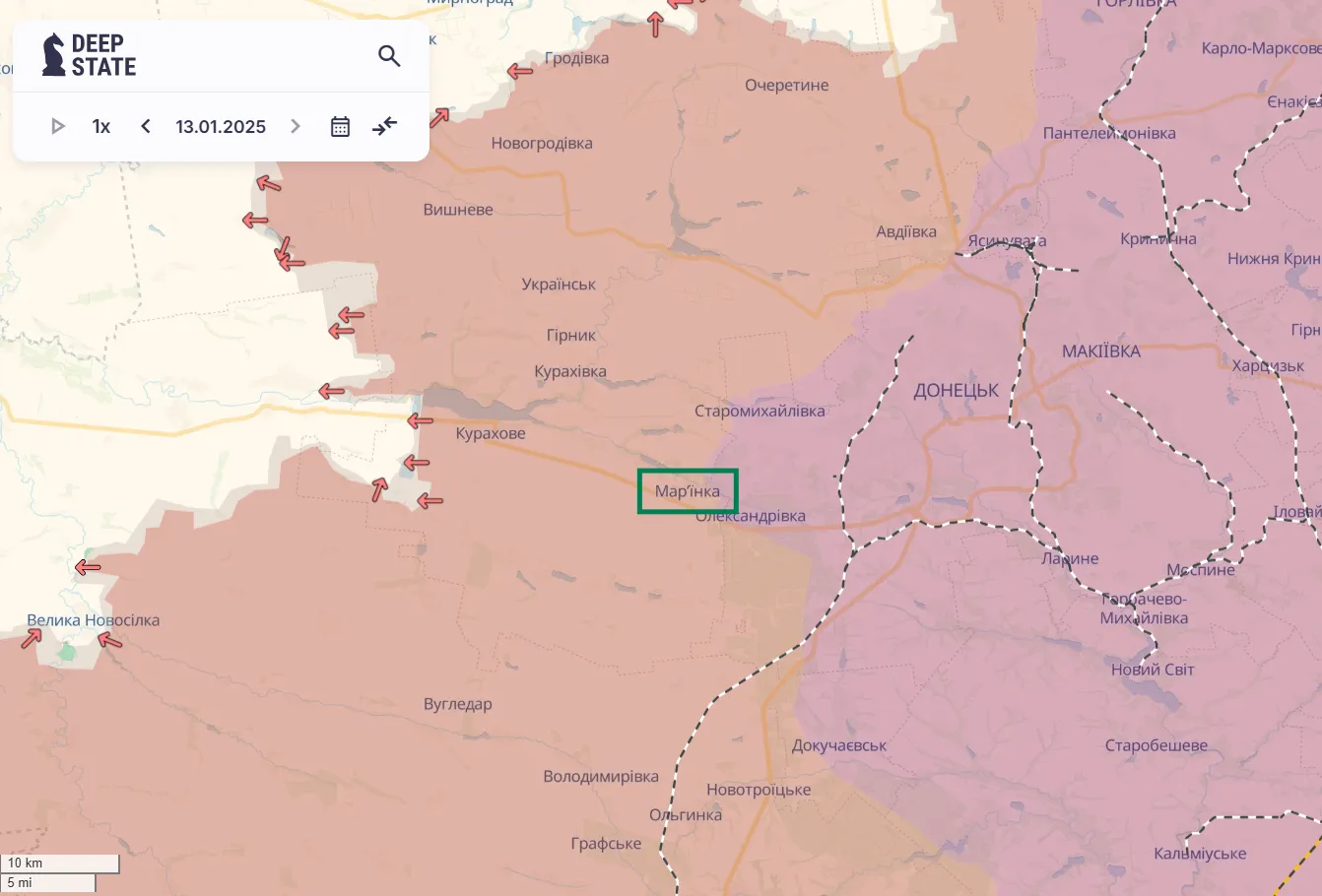Screen dimensions: 1322x896
Task: Click the Авдіївка town label
Action: click(906, 232)
